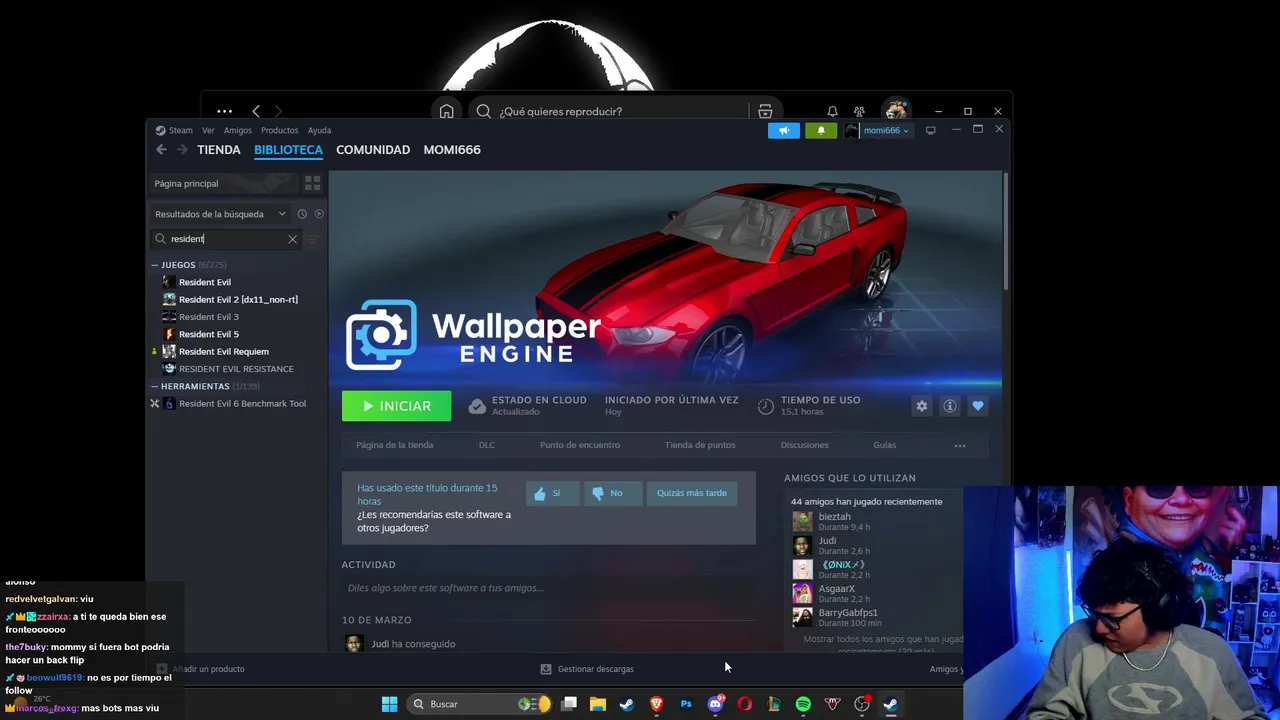Open the Steam library grid view icon

click(312, 183)
